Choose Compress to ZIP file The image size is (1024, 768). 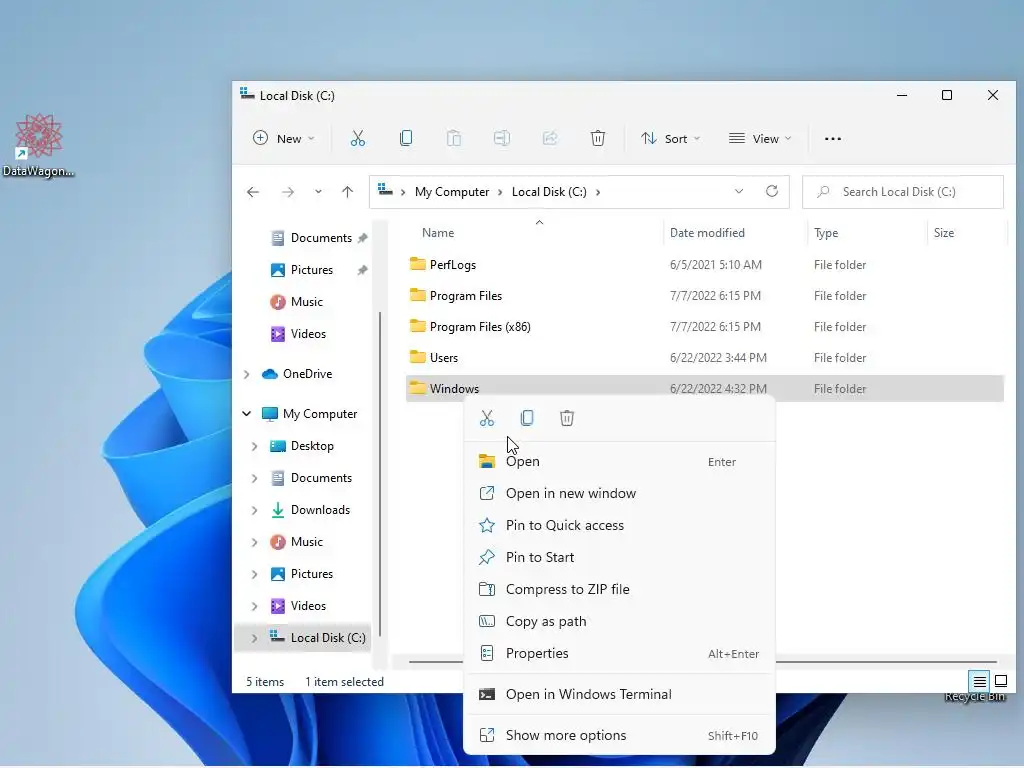[619, 590]
